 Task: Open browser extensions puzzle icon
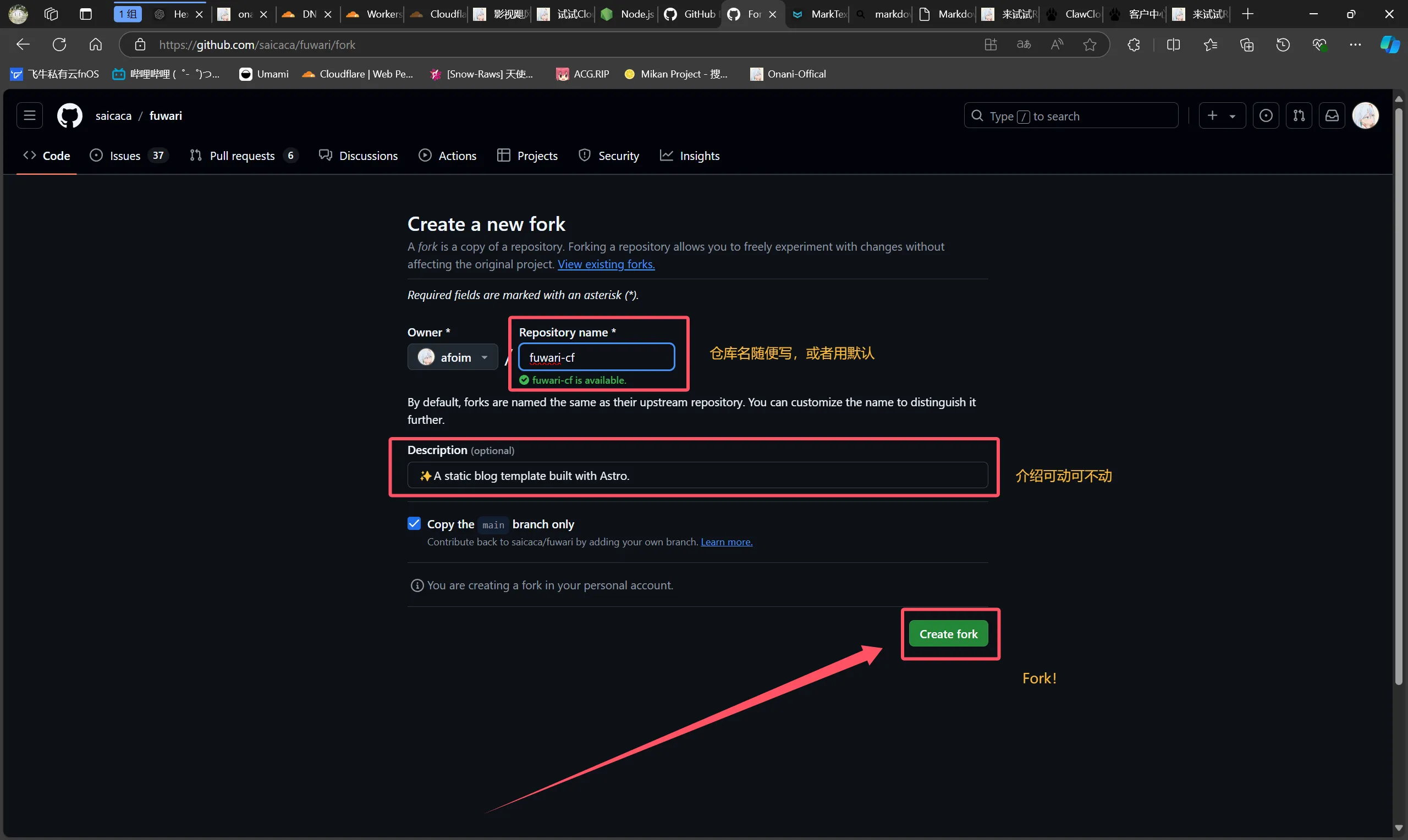pyautogui.click(x=1134, y=45)
